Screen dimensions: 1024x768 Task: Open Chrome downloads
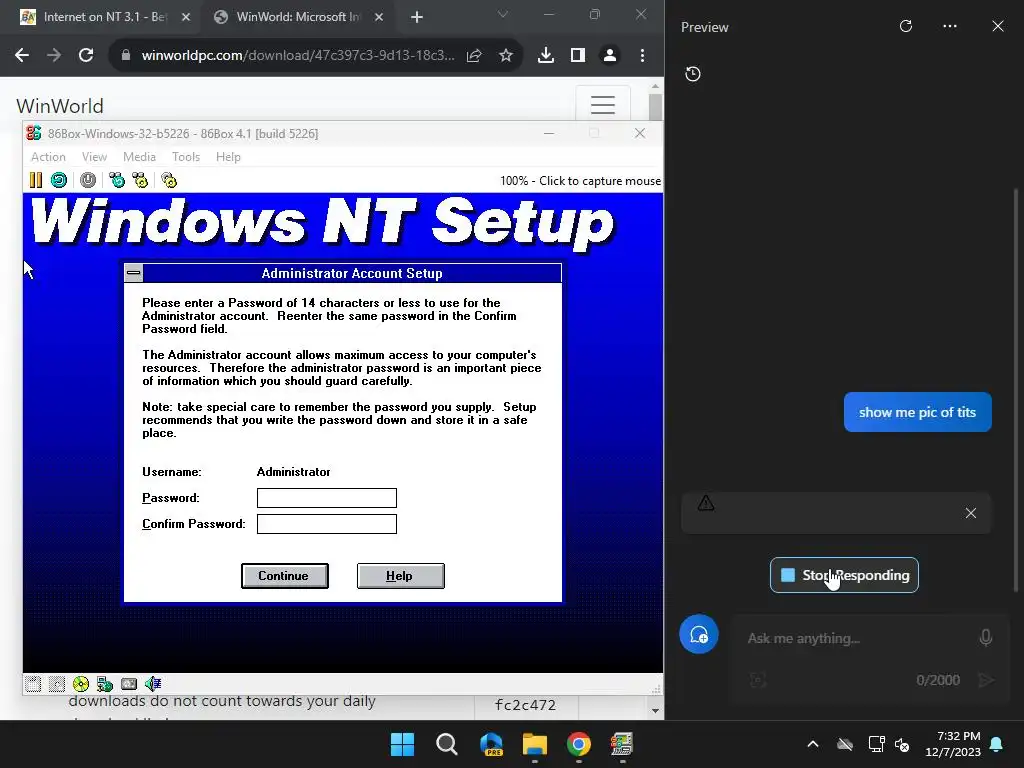click(x=546, y=56)
